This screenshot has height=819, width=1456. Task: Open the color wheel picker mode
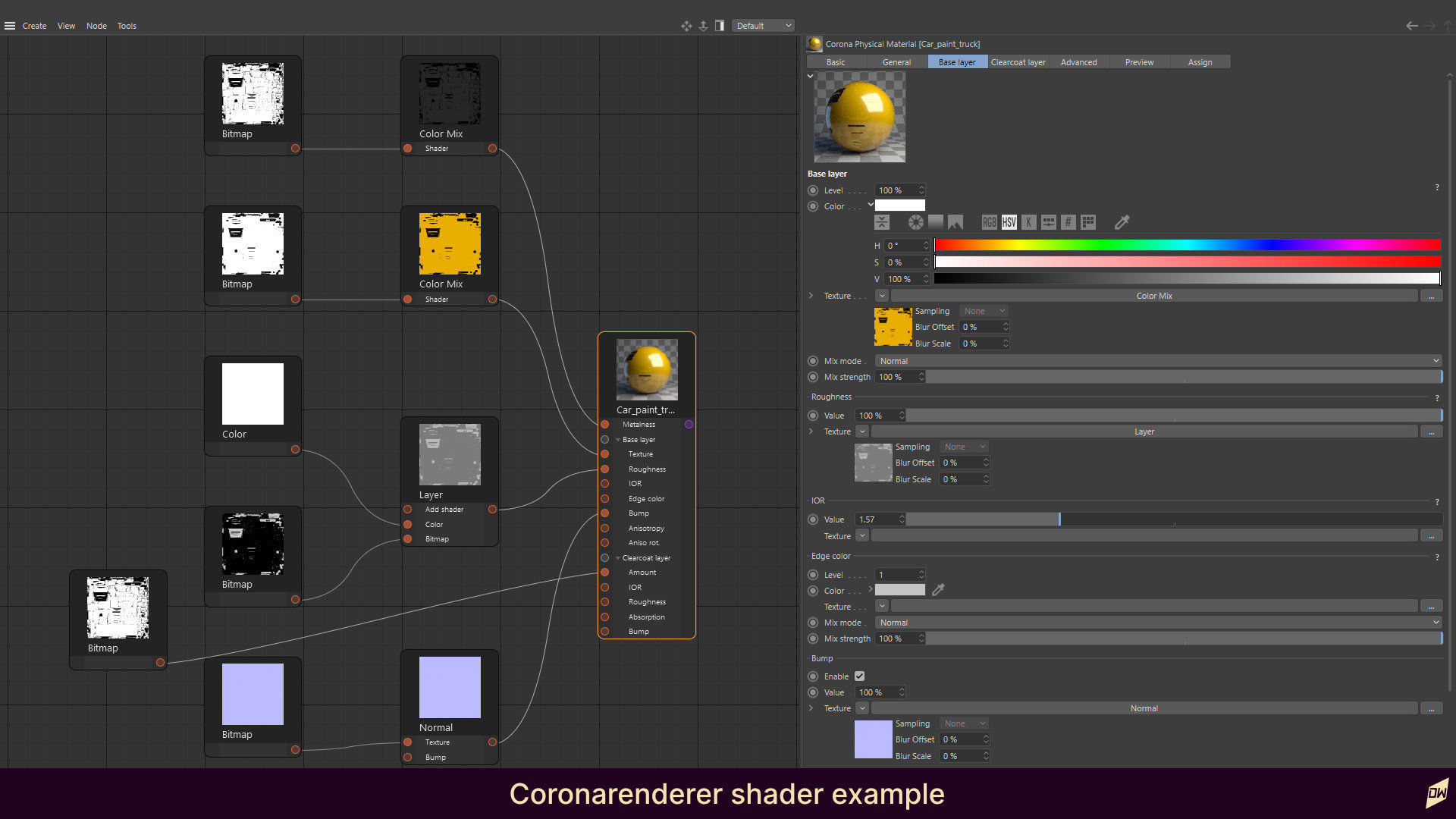click(916, 222)
